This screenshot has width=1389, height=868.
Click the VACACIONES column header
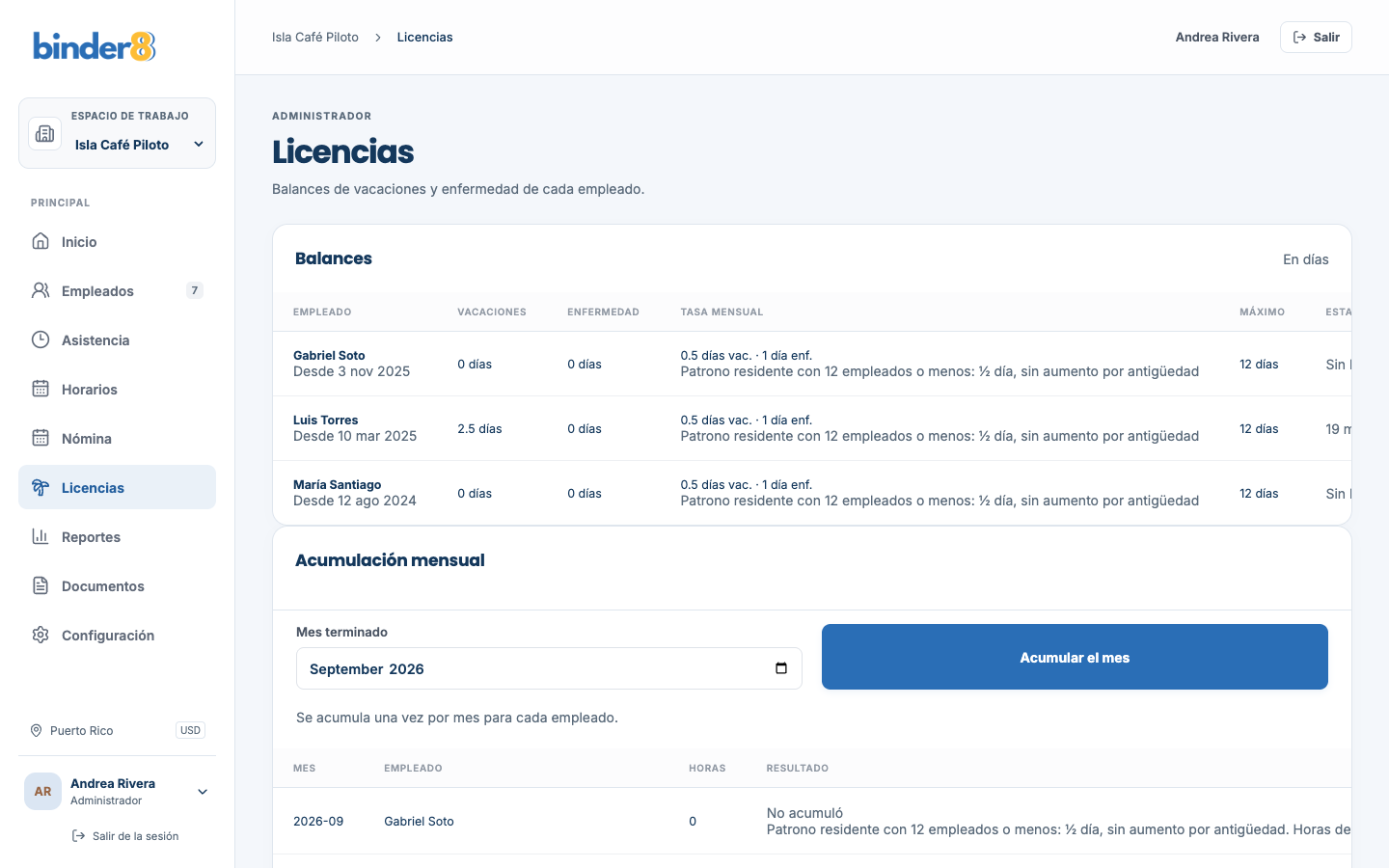pos(492,312)
